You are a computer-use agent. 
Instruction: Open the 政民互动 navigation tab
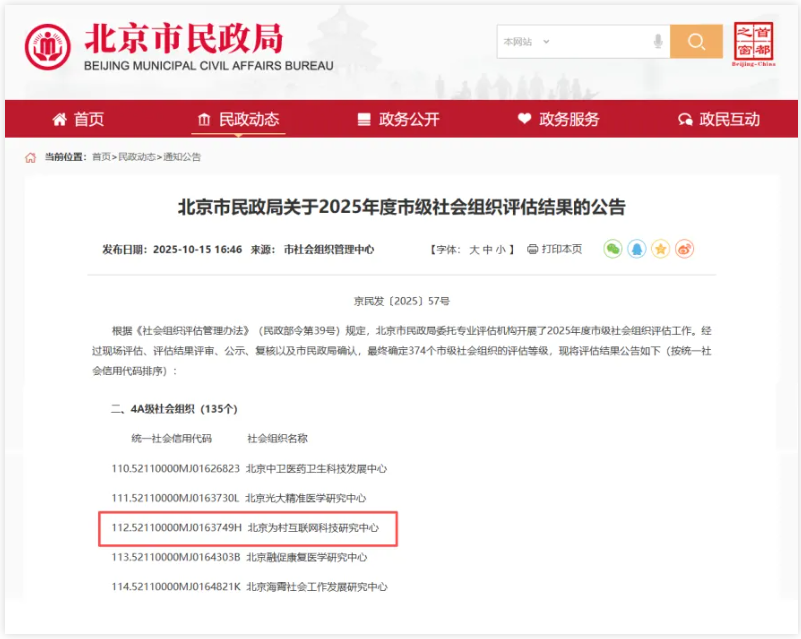pyautogui.click(x=718, y=119)
